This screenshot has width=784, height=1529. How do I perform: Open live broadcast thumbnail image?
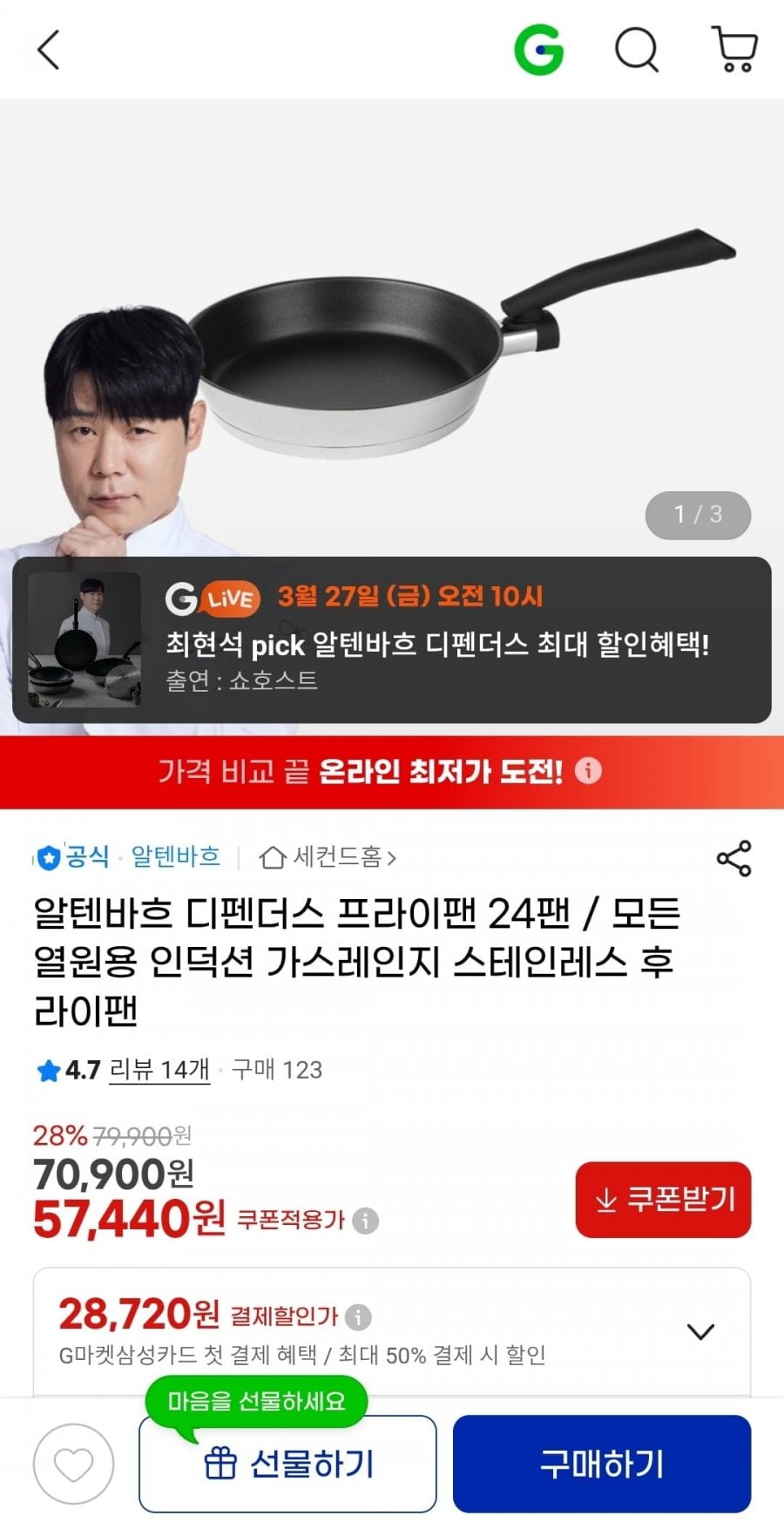[x=84, y=639]
